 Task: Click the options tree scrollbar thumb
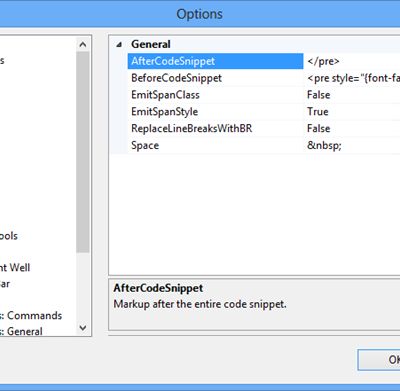(83, 152)
